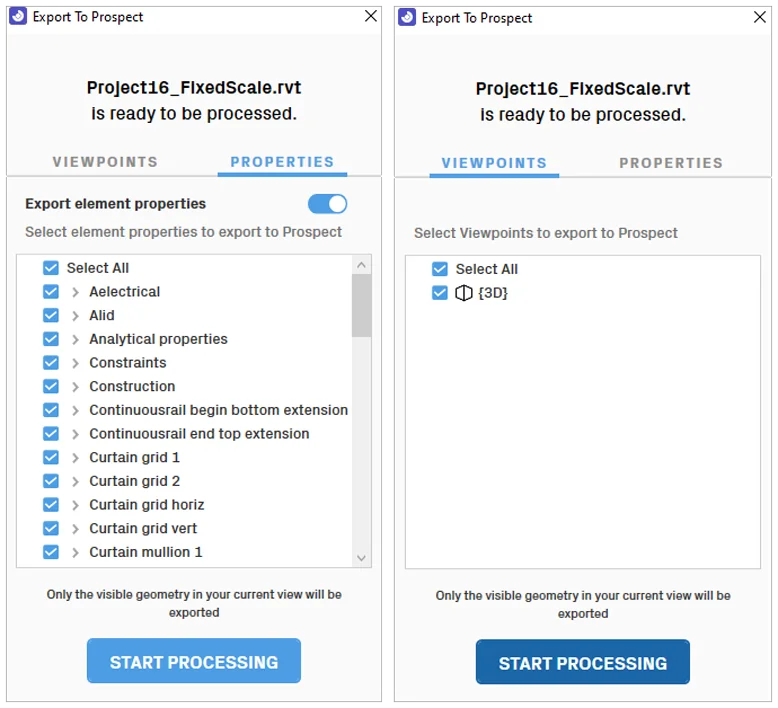Close the right Export To Prospect window
This screenshot has width=778, height=708.
(760, 17)
